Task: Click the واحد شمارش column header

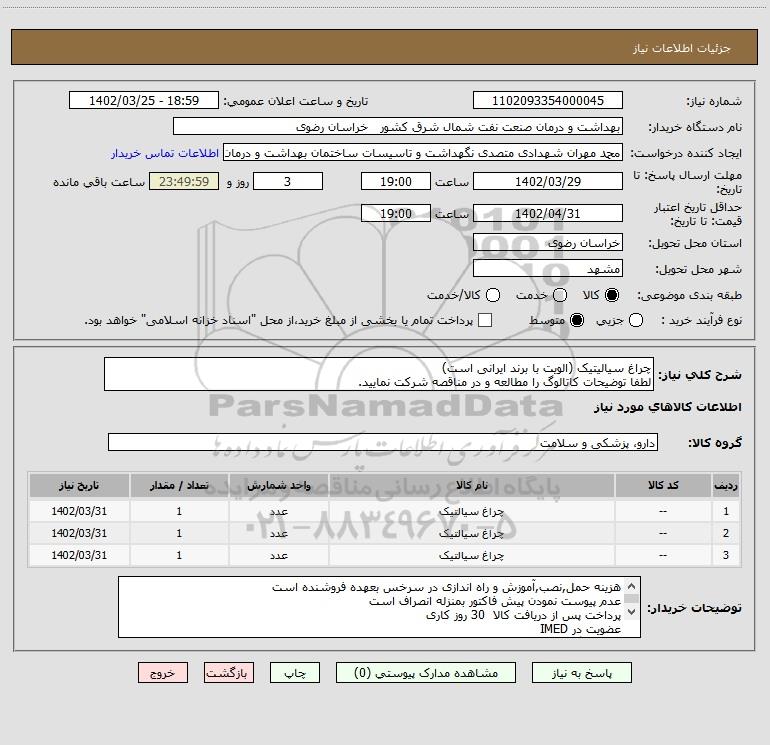Action: [x=278, y=485]
